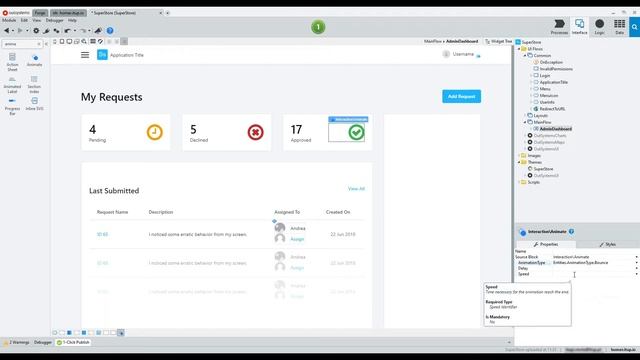Open the Redo history dropdown arrow
The height and width of the screenshot is (360, 640).
pos(89,31)
